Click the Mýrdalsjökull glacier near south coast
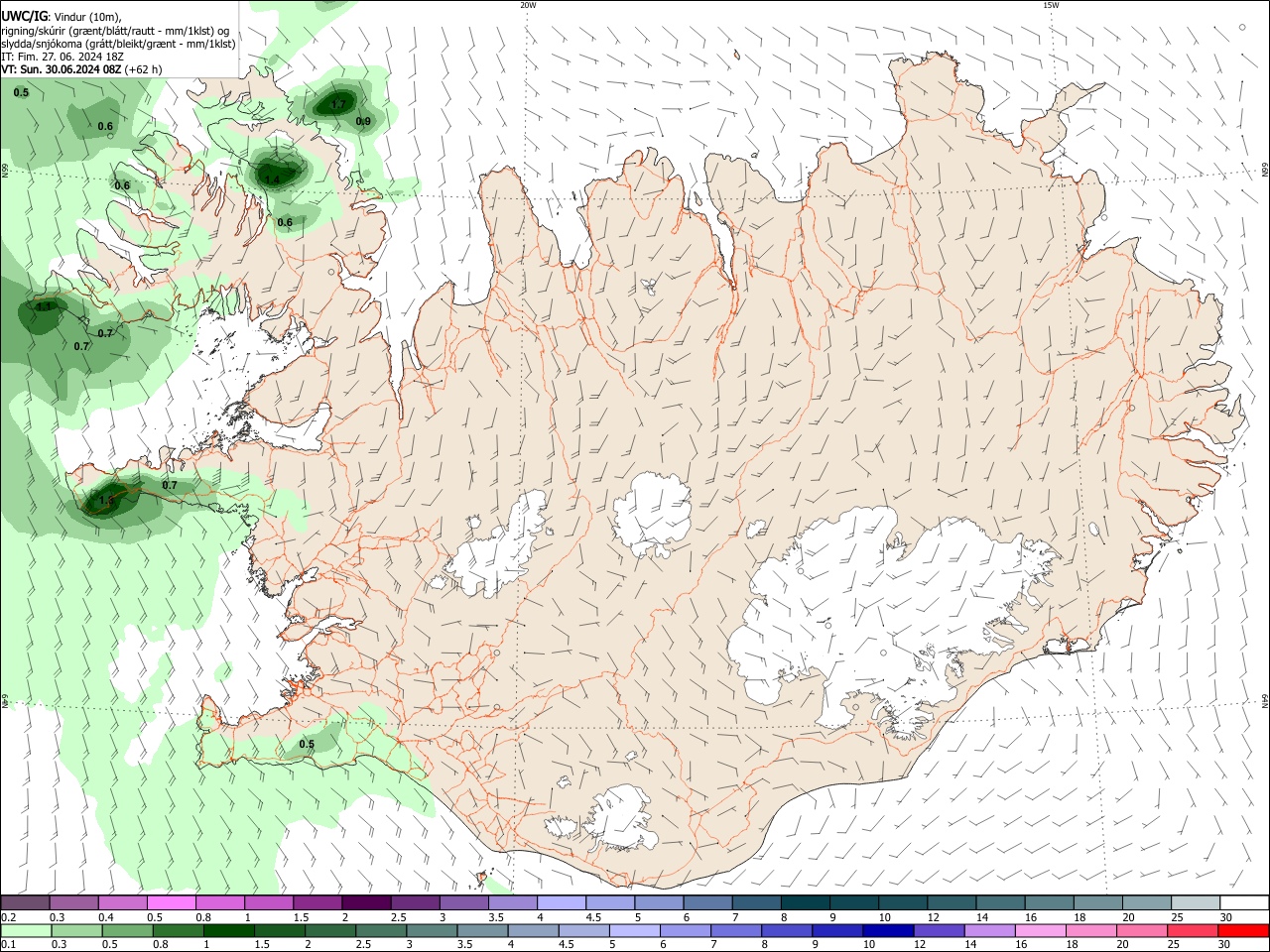 coord(620,819)
